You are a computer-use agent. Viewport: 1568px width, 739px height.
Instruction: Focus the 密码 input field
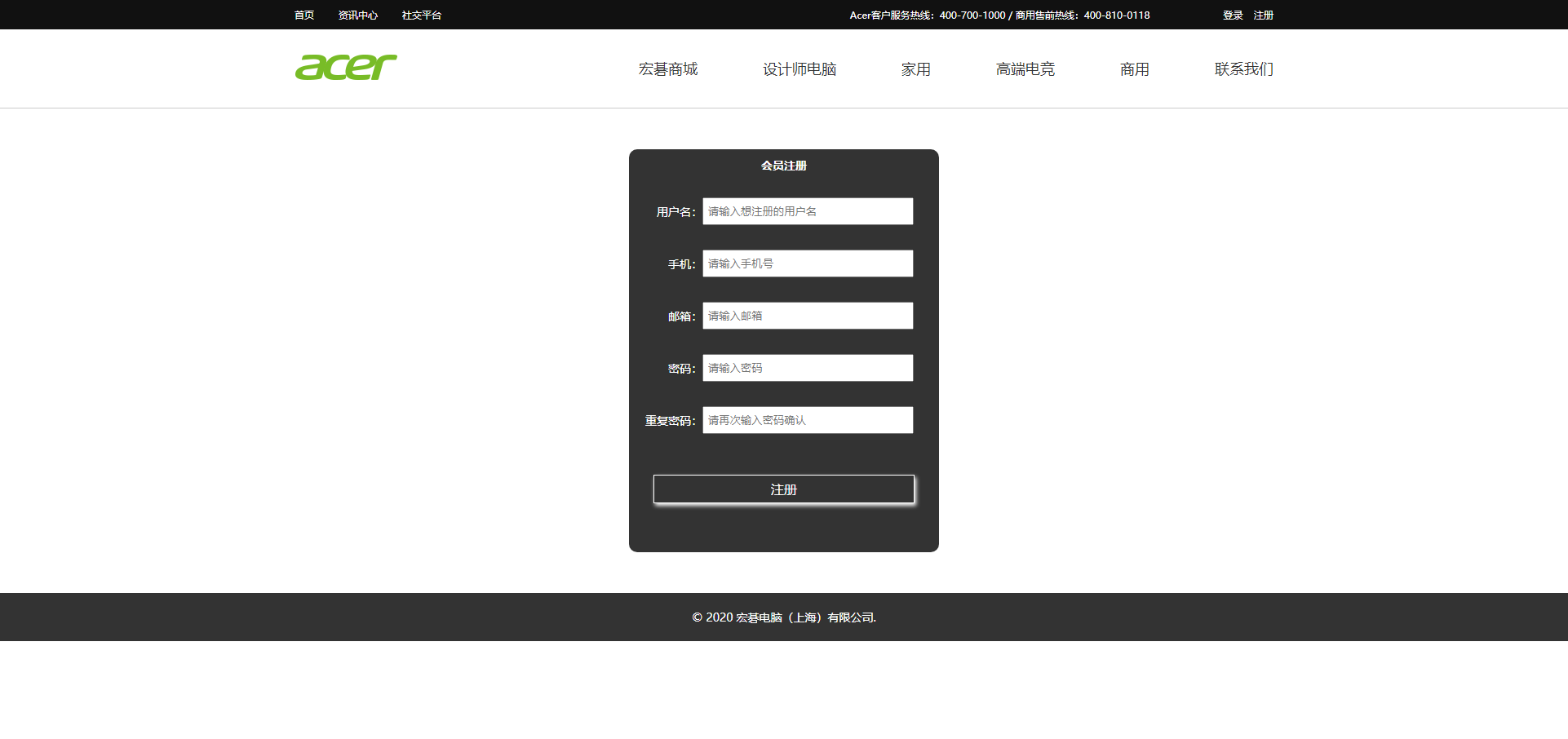click(808, 368)
